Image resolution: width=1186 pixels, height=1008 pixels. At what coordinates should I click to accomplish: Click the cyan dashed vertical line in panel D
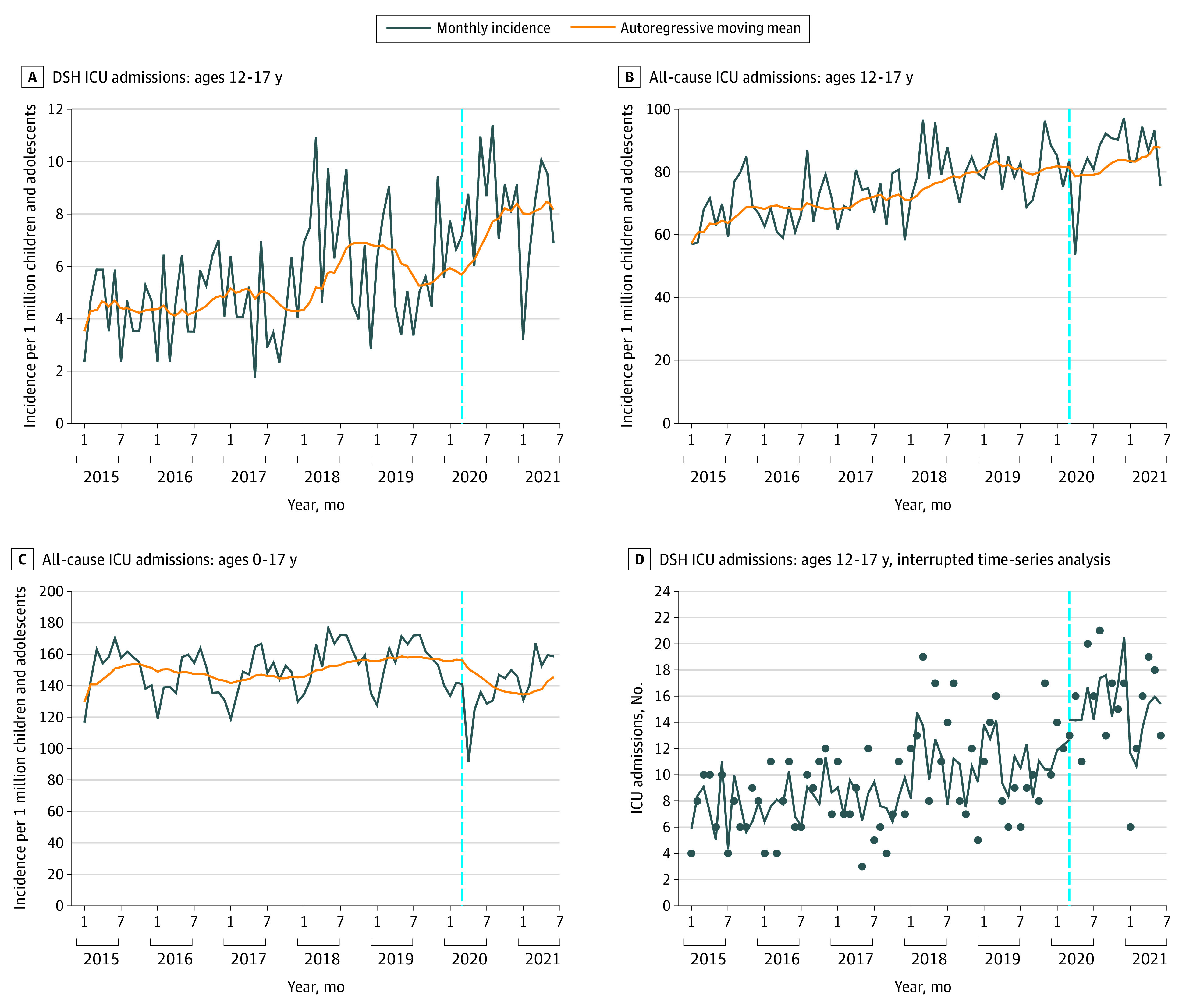(x=1069, y=748)
